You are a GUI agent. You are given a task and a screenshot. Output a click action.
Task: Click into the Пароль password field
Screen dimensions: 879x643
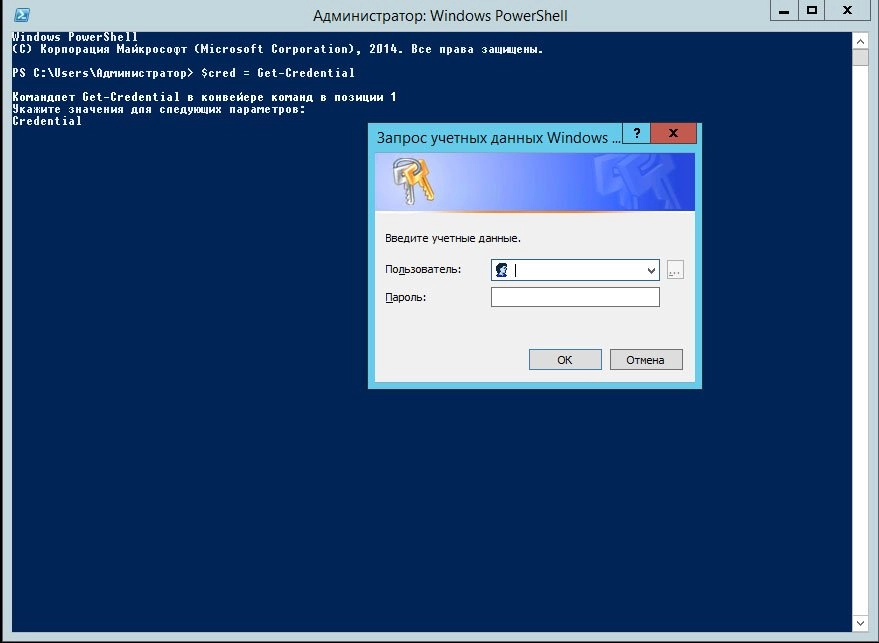pos(575,297)
